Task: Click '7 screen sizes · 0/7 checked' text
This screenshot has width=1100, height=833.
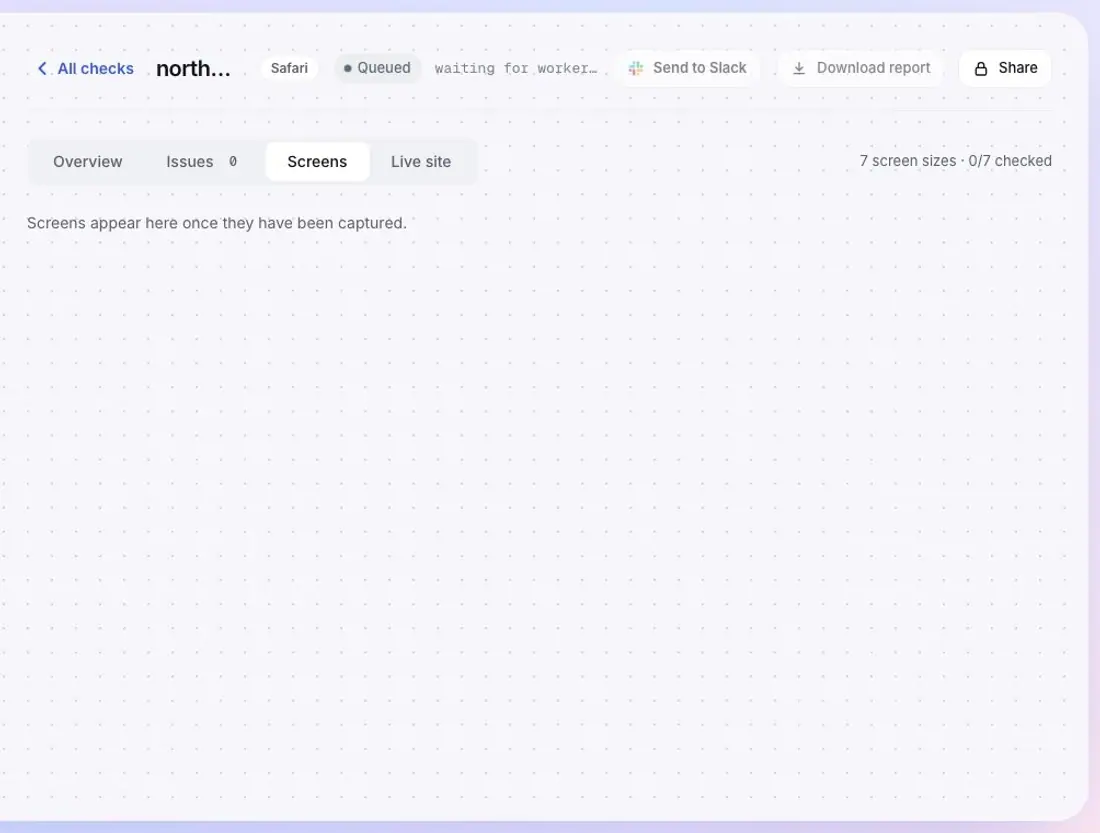Action: point(955,161)
